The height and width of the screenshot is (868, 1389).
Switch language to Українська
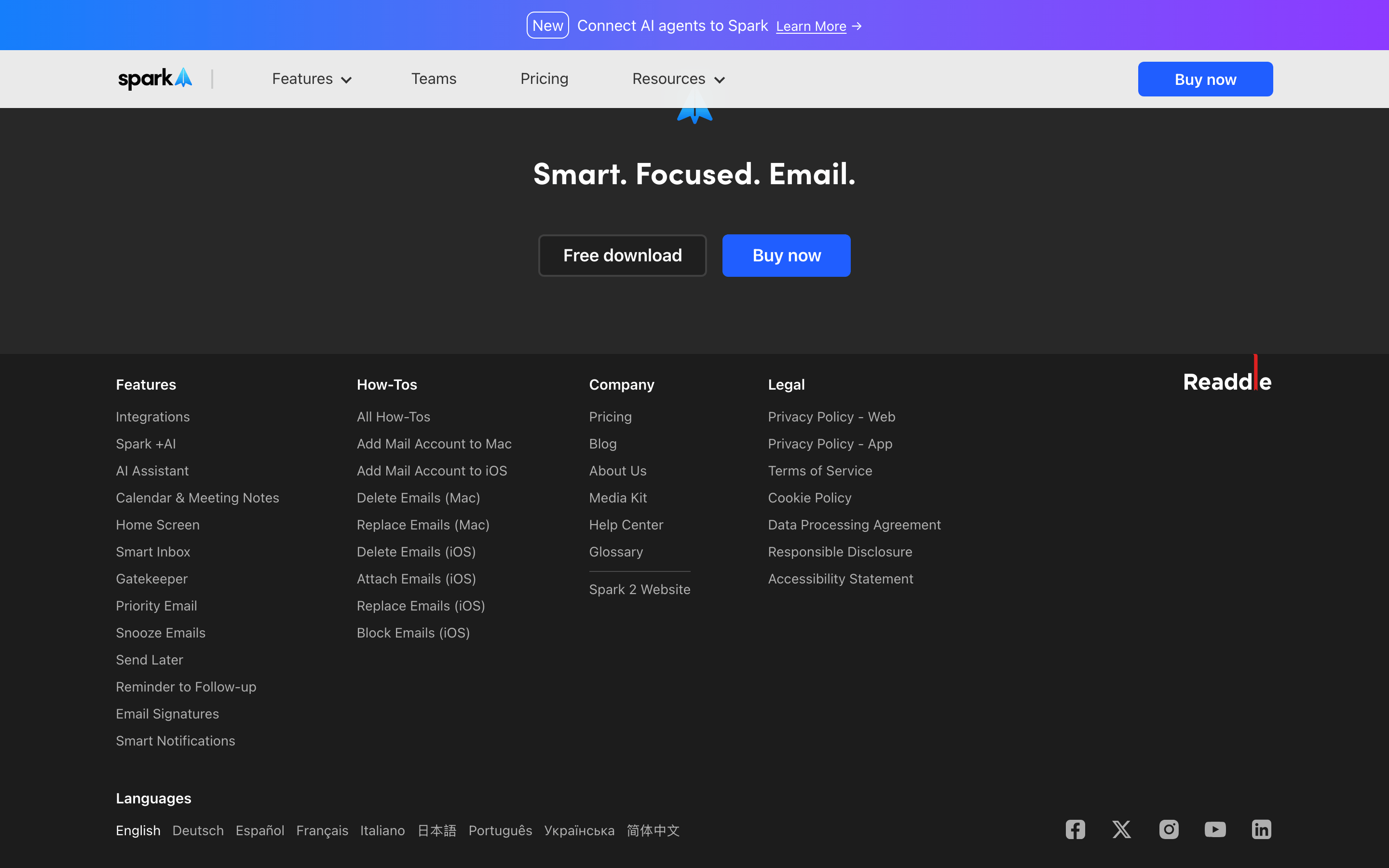(579, 831)
